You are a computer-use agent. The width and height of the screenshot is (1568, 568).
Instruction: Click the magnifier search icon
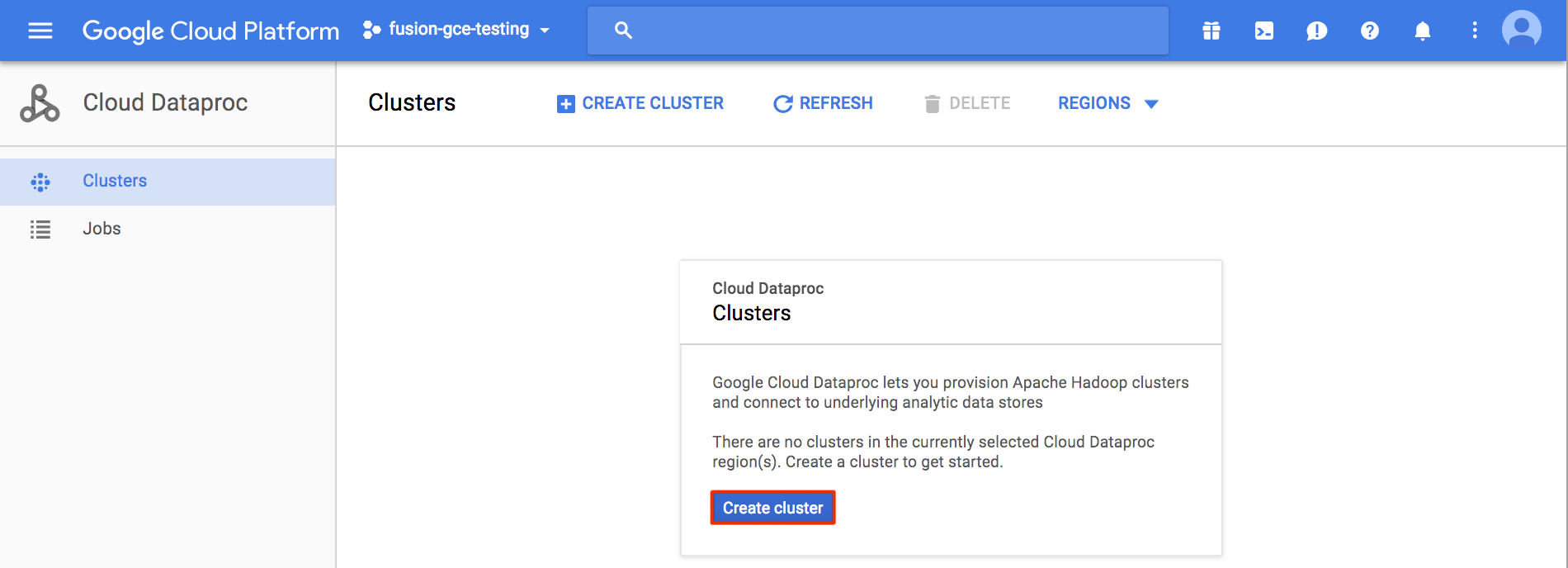pyautogui.click(x=623, y=31)
